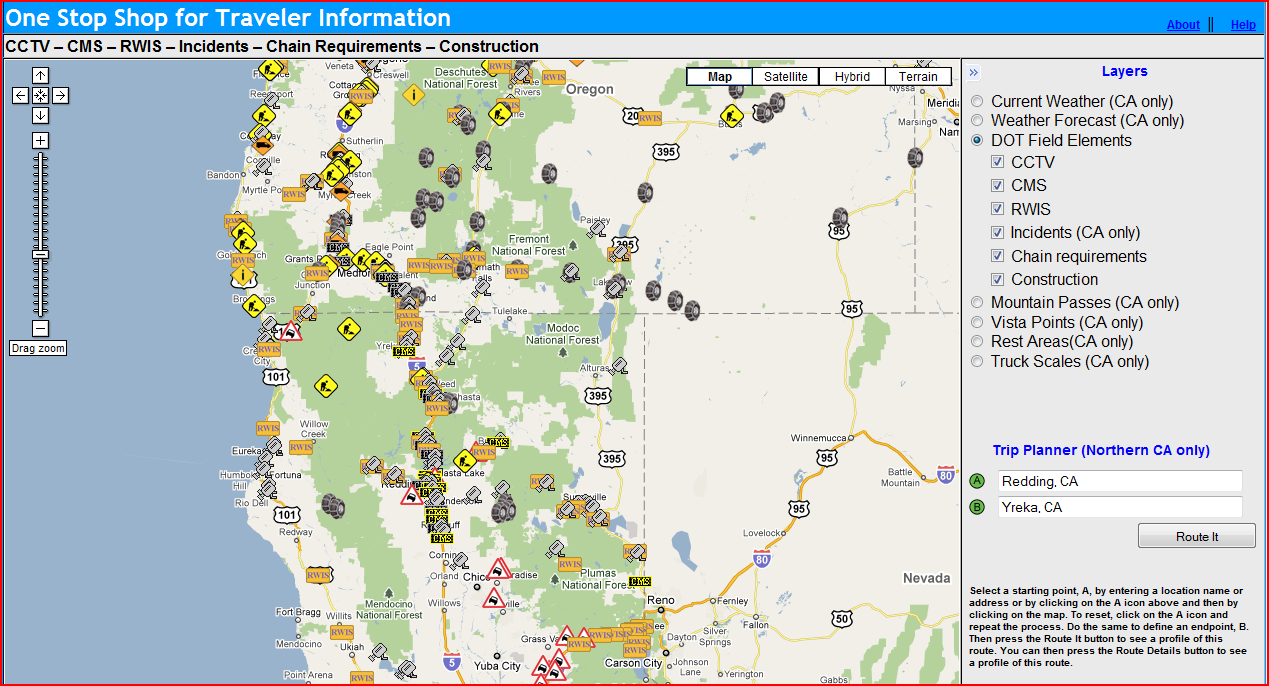Image resolution: width=1269 pixels, height=686 pixels.
Task: Zoom in using the plus button
Action: click(40, 140)
